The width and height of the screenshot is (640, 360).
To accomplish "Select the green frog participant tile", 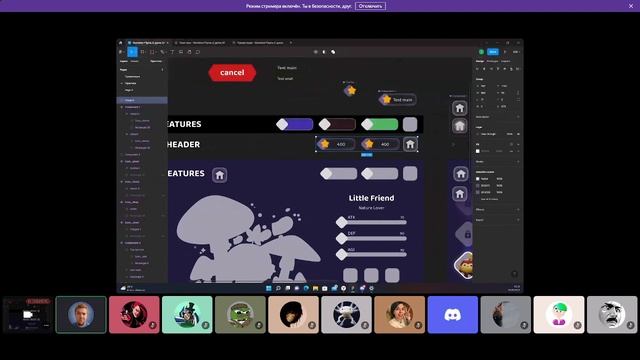I will (240, 315).
